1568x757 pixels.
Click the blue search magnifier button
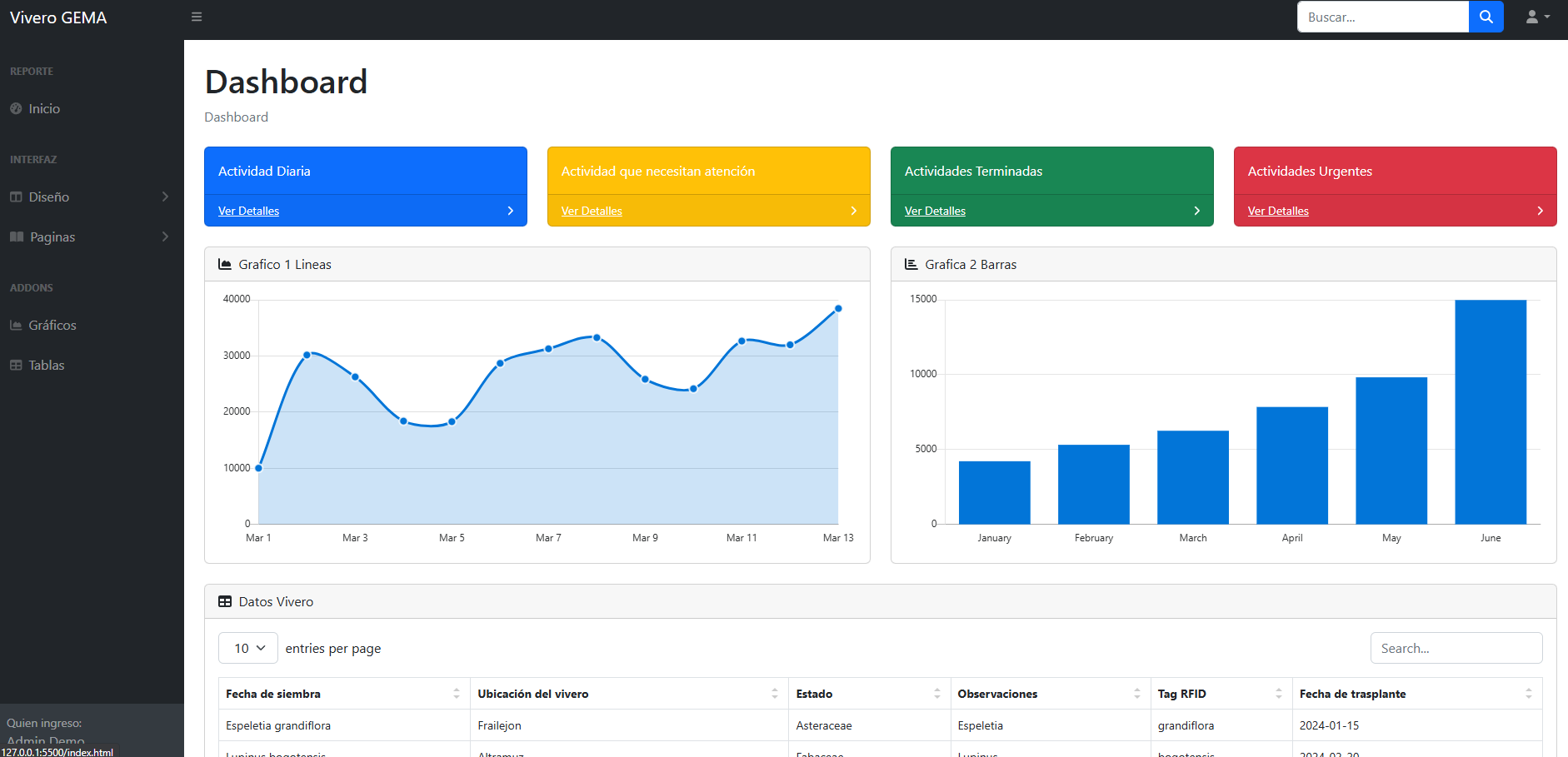[x=1486, y=17]
